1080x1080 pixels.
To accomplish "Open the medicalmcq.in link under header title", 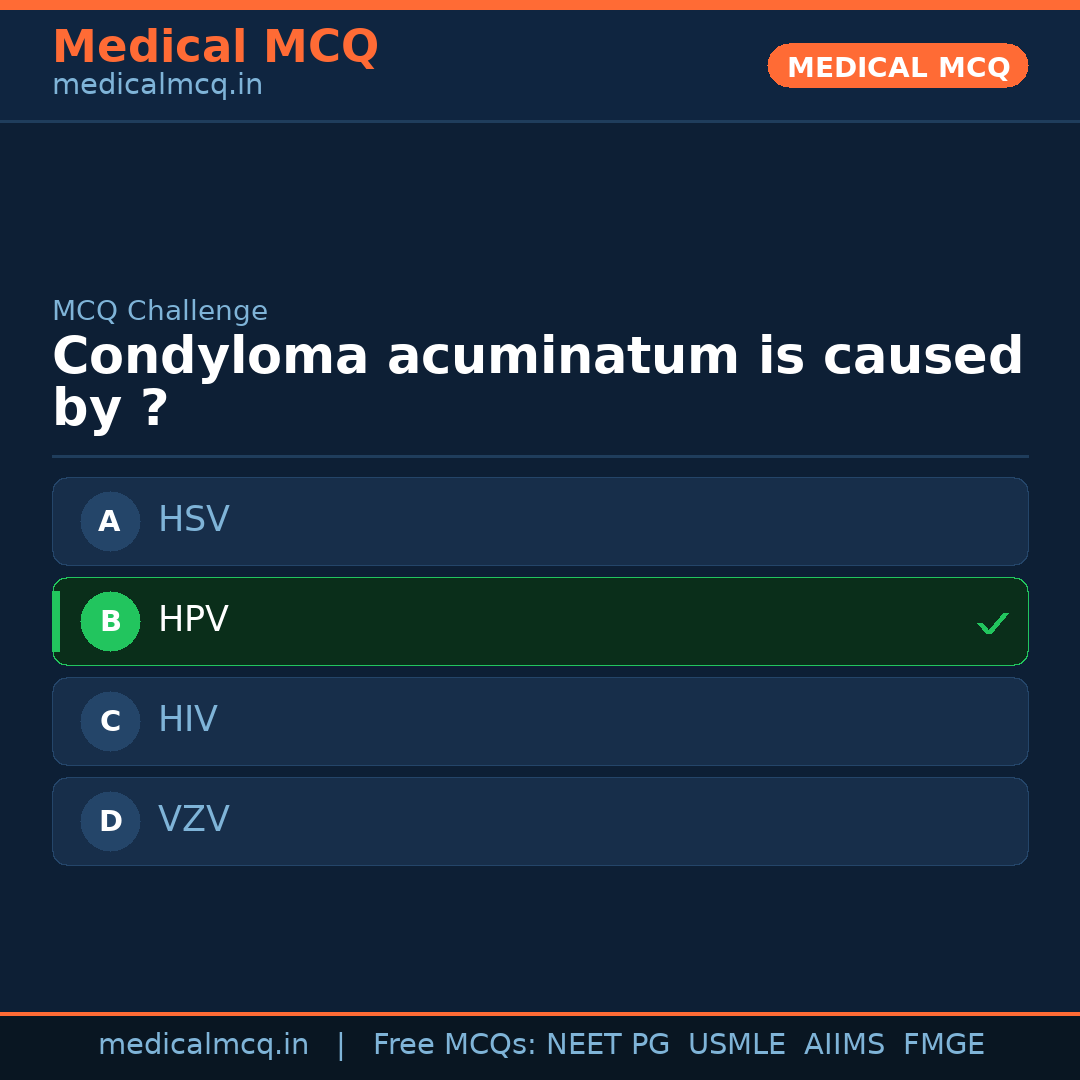I will coord(157,86).
